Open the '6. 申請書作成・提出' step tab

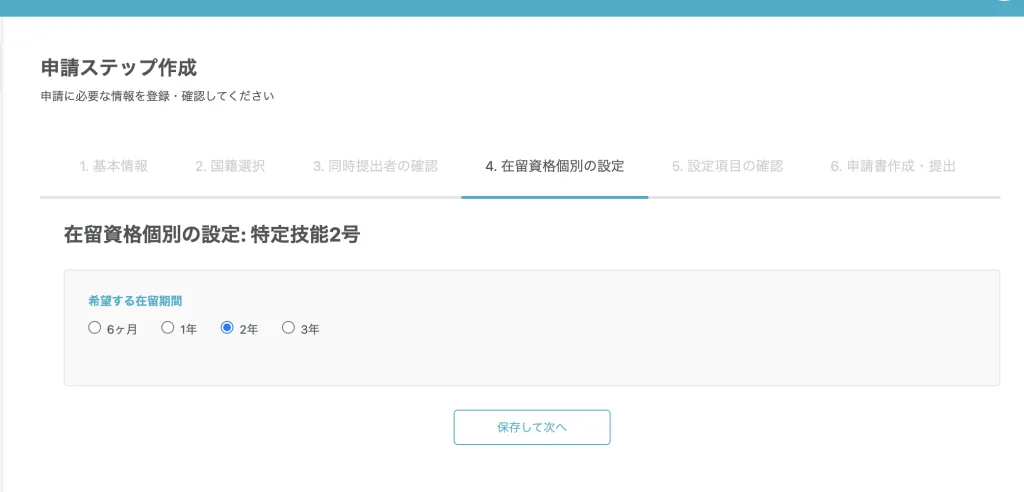pyautogui.click(x=892, y=167)
